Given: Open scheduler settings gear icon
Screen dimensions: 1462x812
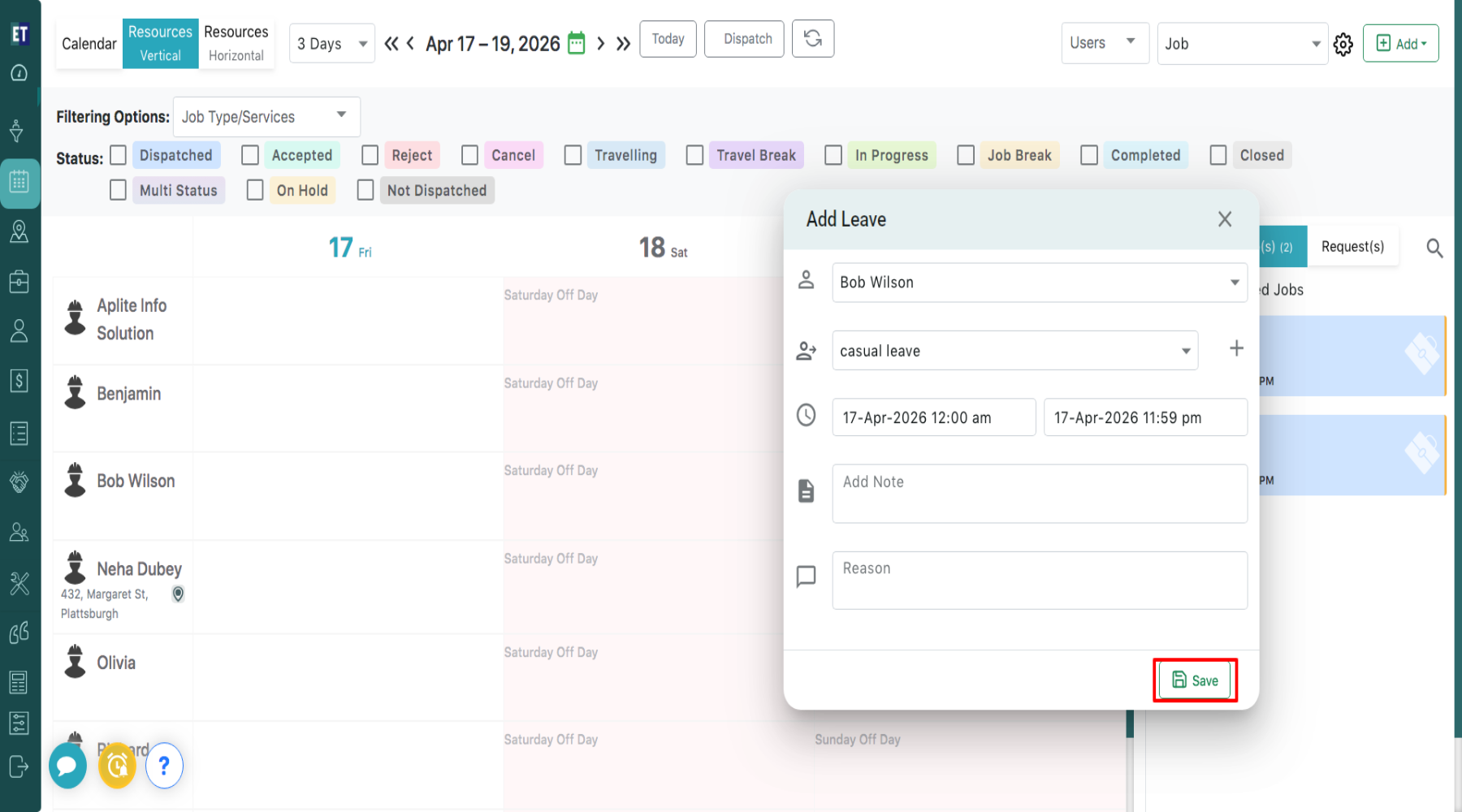Looking at the screenshot, I should coord(1343,45).
